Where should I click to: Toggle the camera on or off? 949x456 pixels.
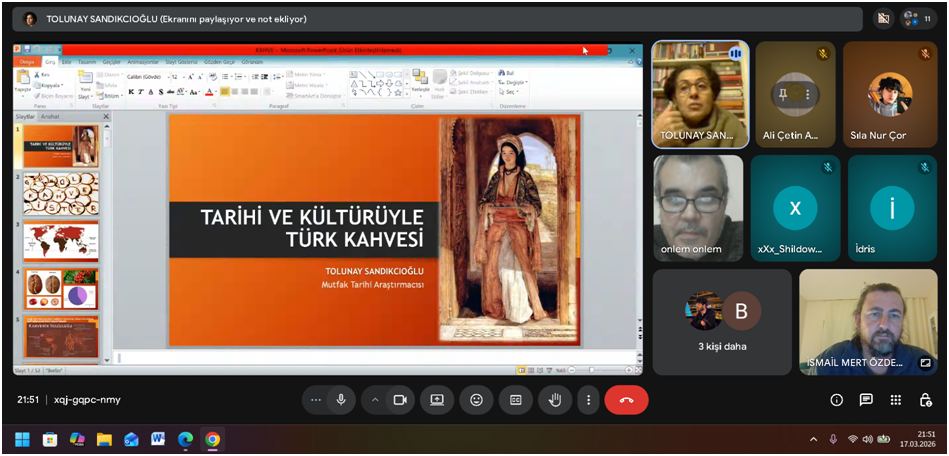coord(400,400)
